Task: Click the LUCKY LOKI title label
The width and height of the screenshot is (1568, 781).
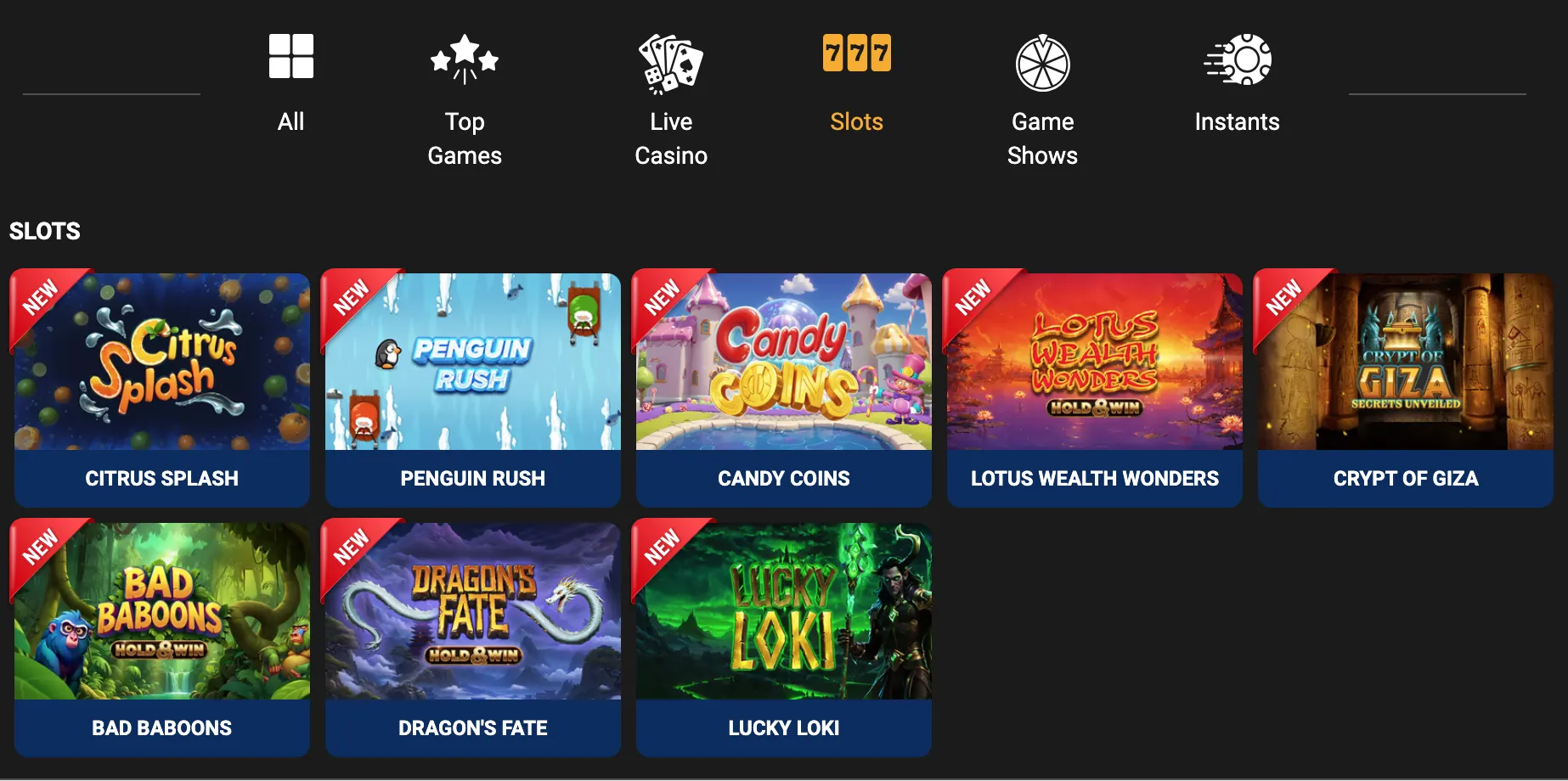Action: point(784,728)
